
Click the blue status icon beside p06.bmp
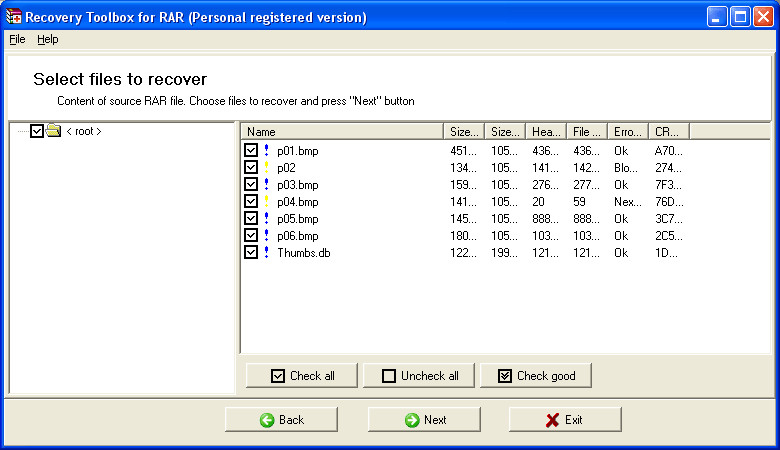pos(266,235)
